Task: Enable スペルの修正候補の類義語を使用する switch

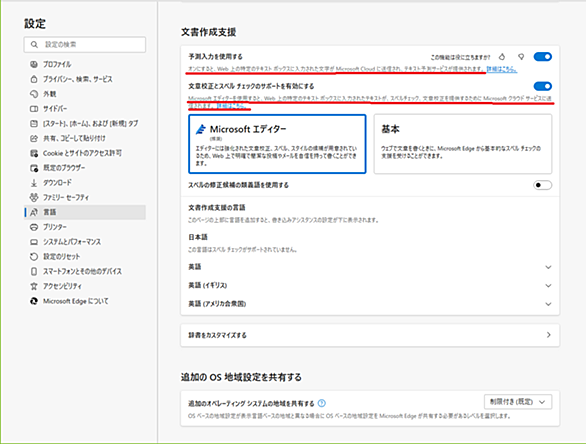Action: [543, 185]
